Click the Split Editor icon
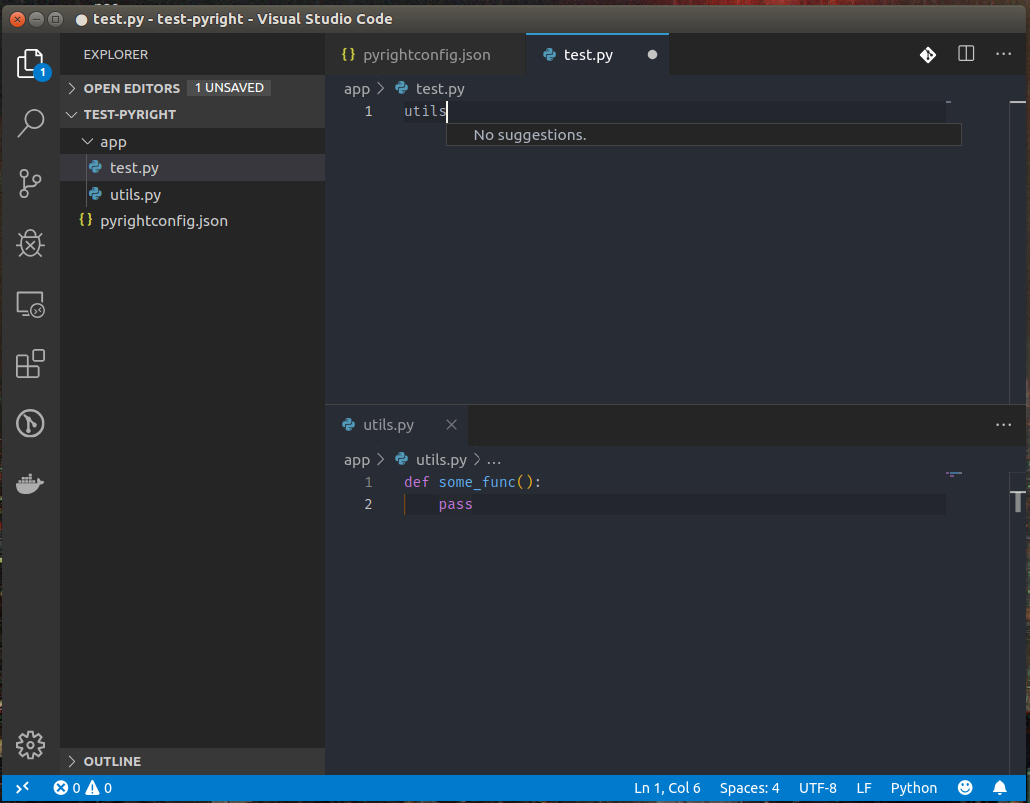The width and height of the screenshot is (1030, 803). point(966,54)
